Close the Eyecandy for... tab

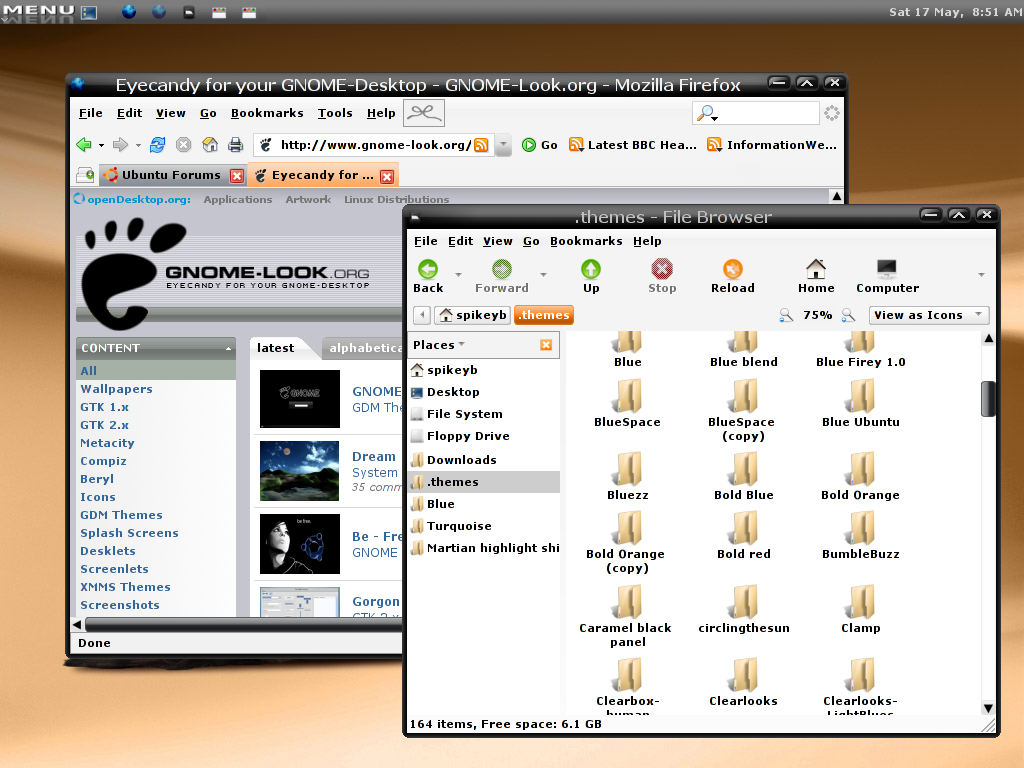(x=387, y=176)
